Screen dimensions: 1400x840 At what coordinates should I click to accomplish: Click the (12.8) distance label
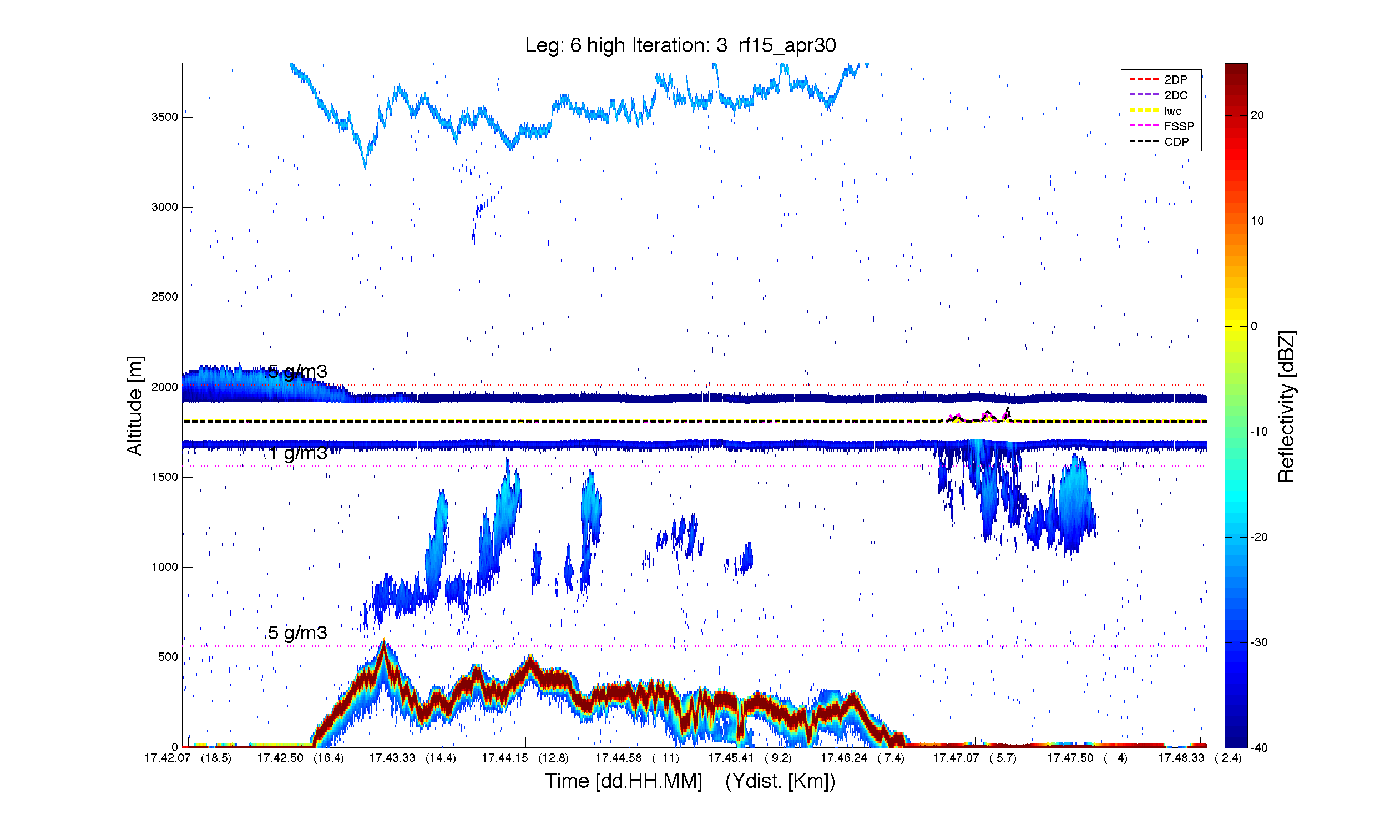click(554, 758)
